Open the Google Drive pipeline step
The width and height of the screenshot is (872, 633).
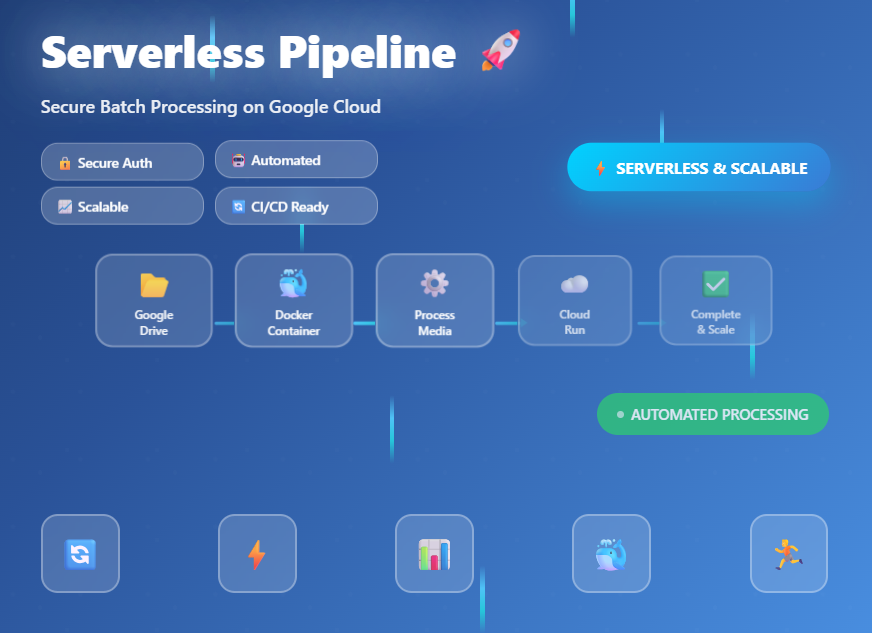(x=154, y=300)
